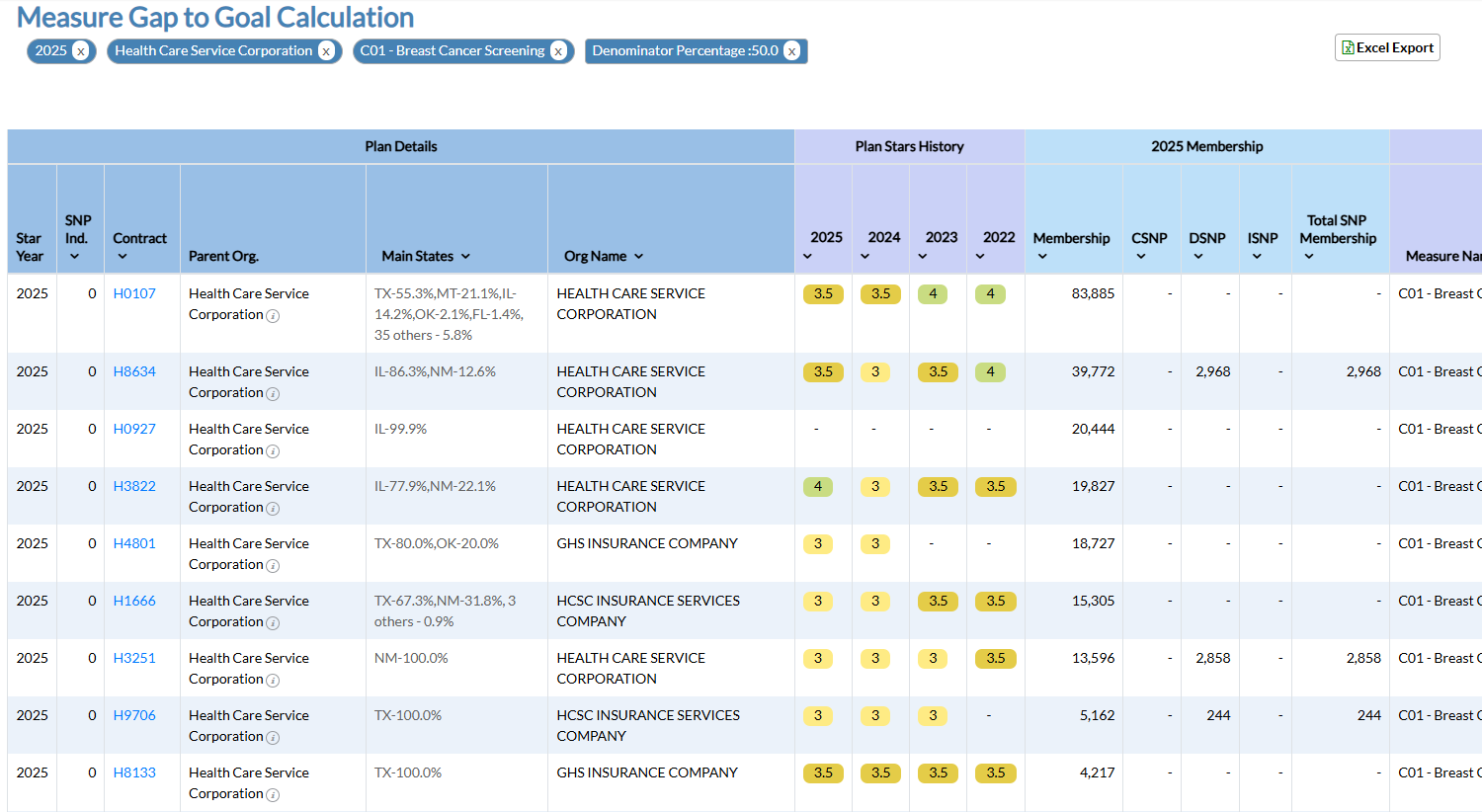Screen dimensions: 1482x812
Task: Expand SNP Ind. column dropdown
Action: pos(74,257)
